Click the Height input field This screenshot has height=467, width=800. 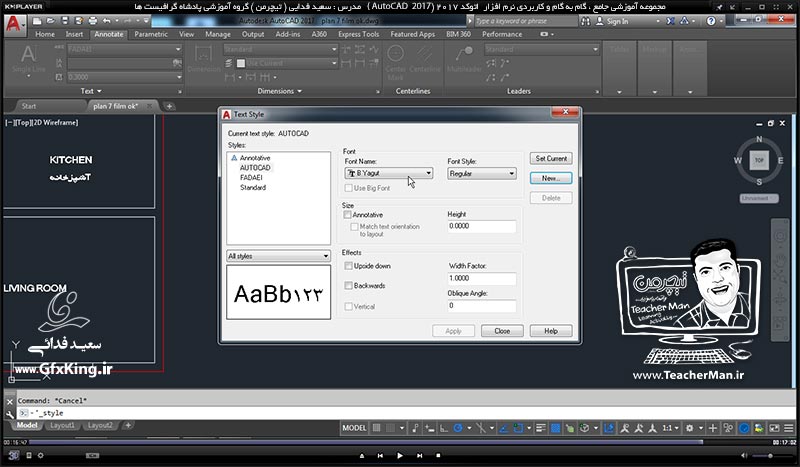tap(482, 226)
